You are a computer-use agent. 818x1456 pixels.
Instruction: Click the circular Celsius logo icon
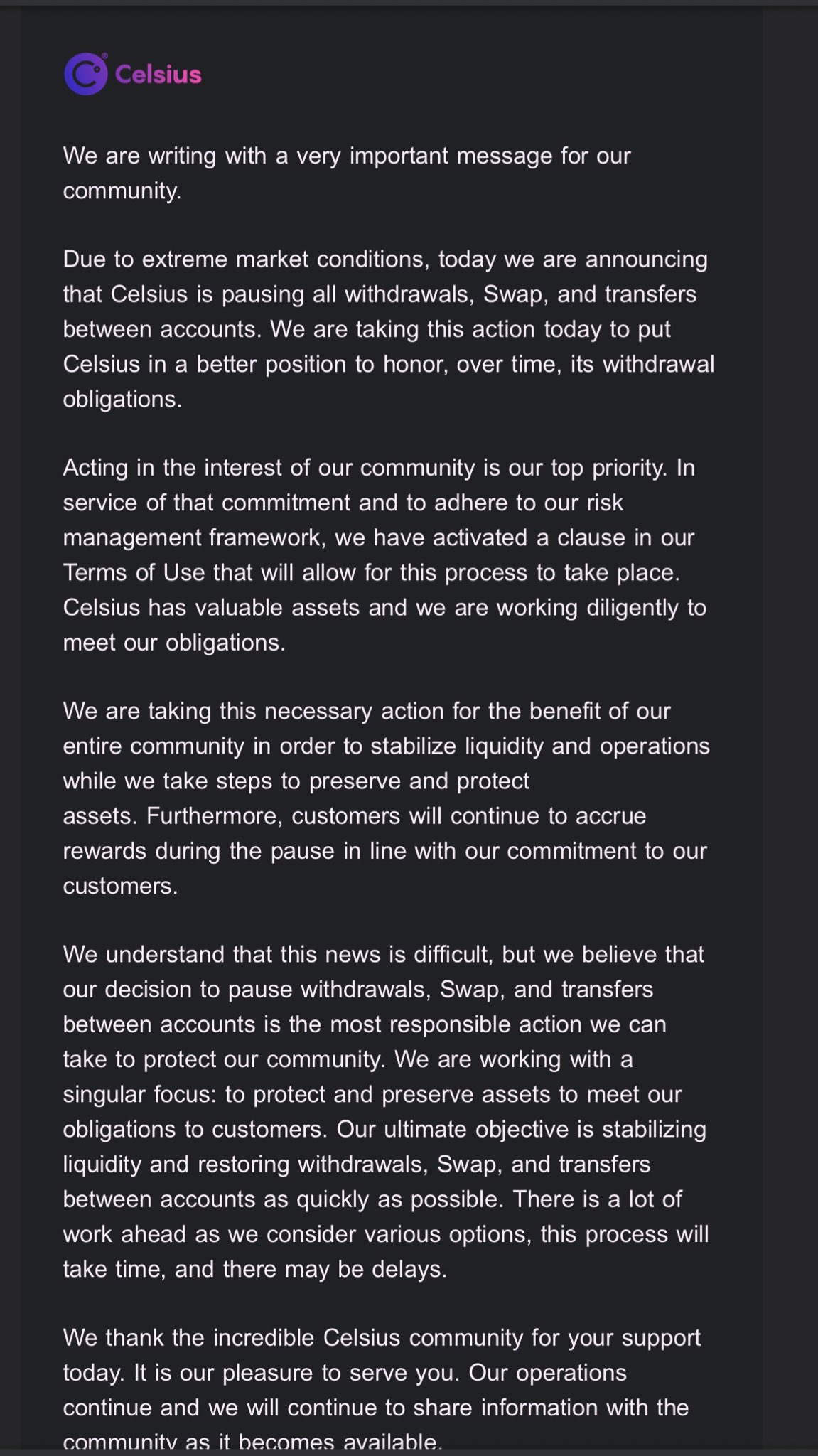point(85,74)
